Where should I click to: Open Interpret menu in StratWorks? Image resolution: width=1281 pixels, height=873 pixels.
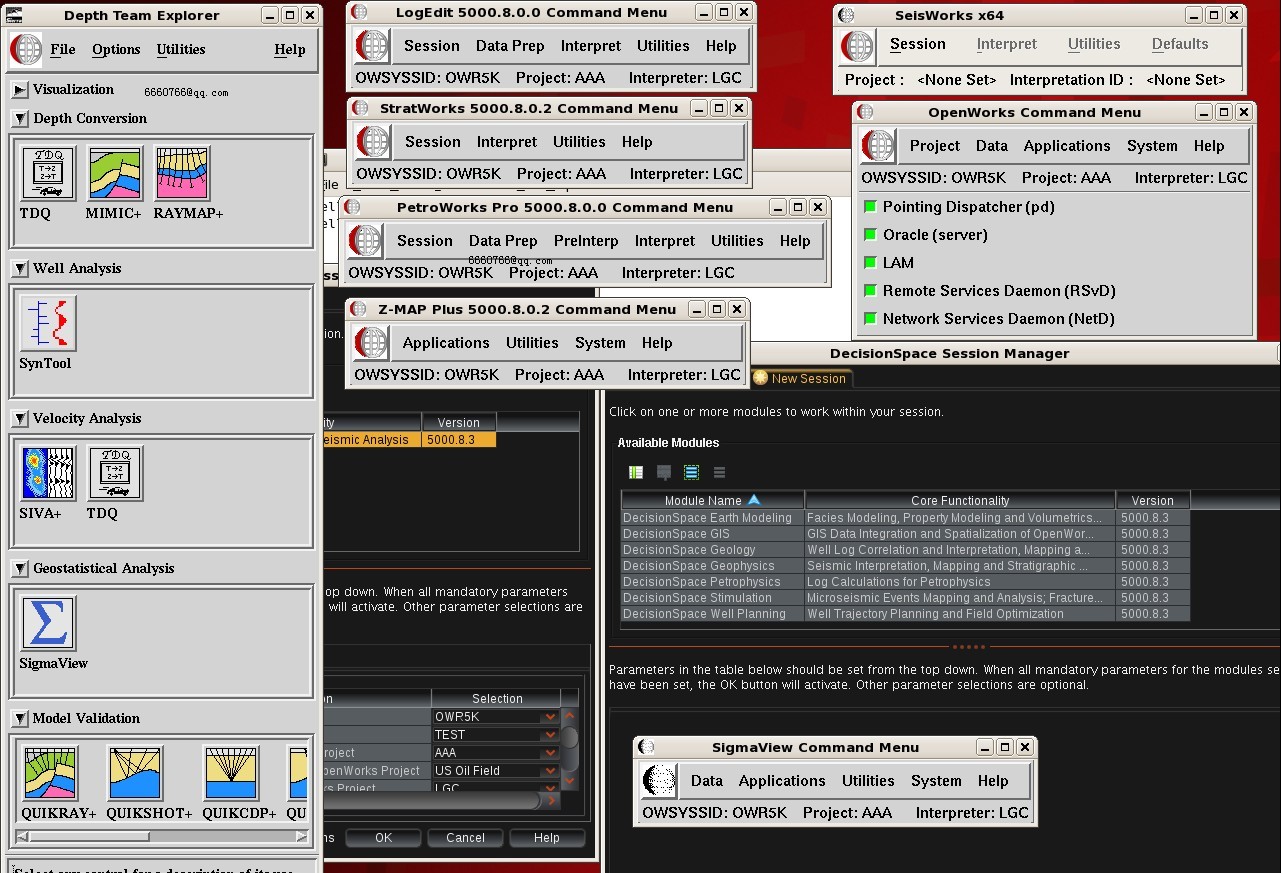[x=507, y=142]
